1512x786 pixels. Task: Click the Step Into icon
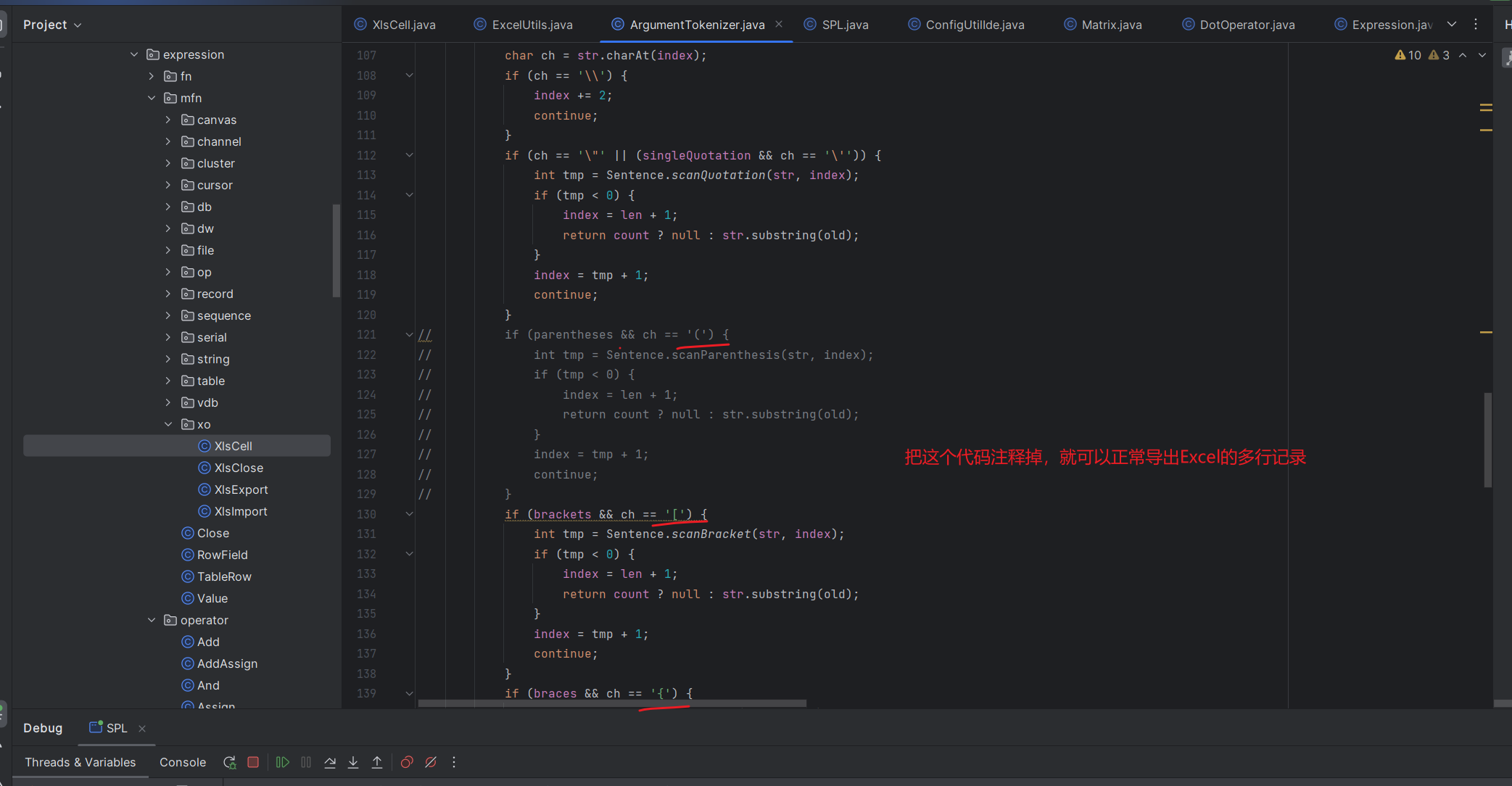tap(353, 762)
